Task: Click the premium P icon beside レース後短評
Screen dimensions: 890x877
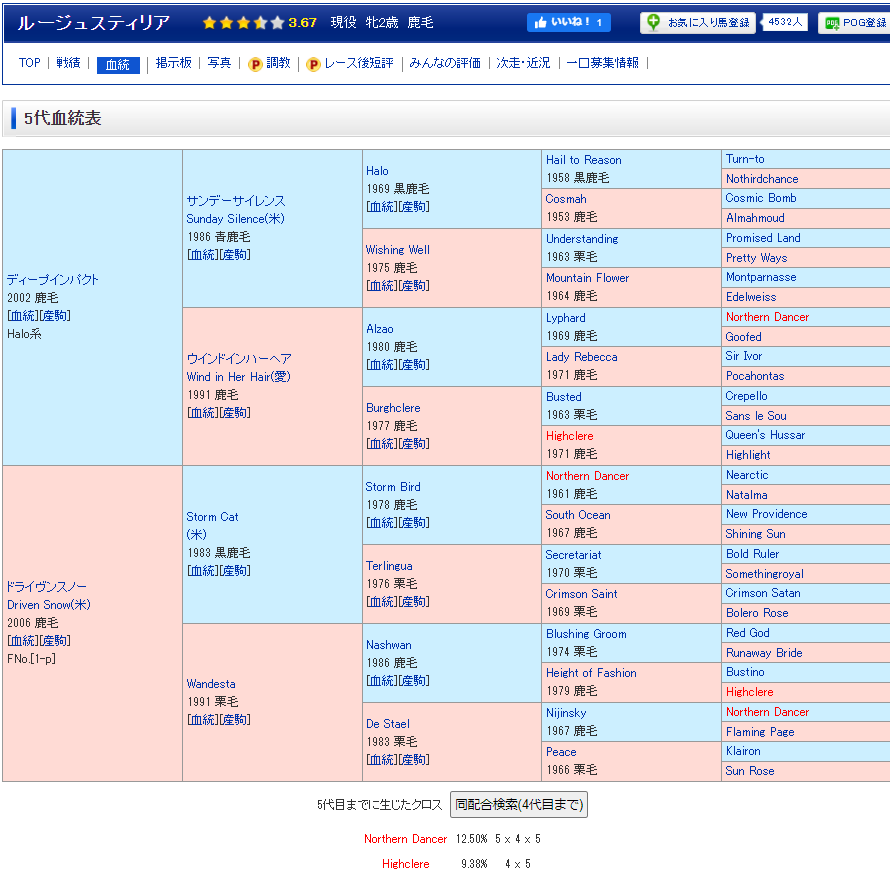Action: pos(313,64)
